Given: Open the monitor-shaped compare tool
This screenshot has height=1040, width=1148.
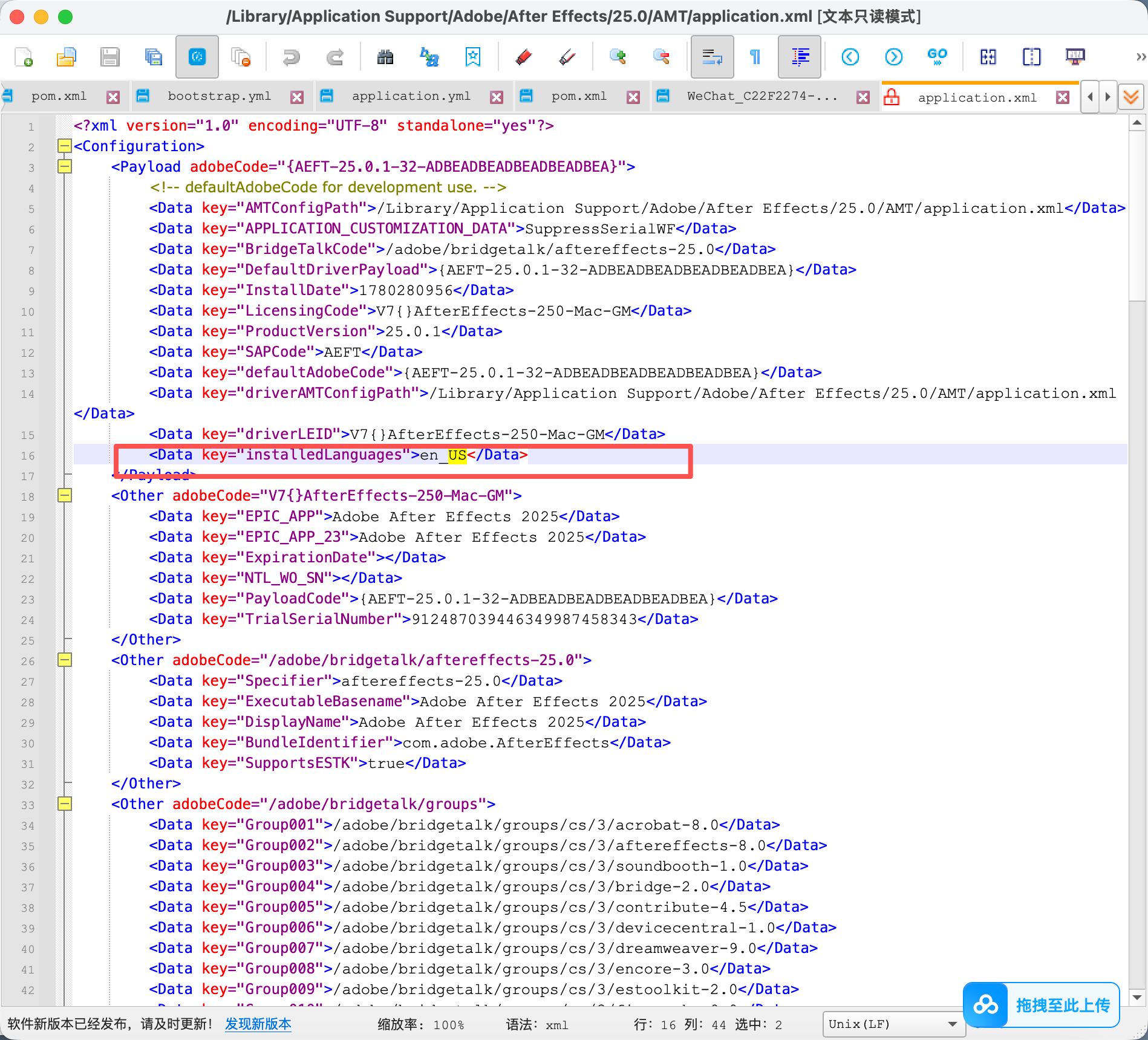Looking at the screenshot, I should pyautogui.click(x=1075, y=57).
